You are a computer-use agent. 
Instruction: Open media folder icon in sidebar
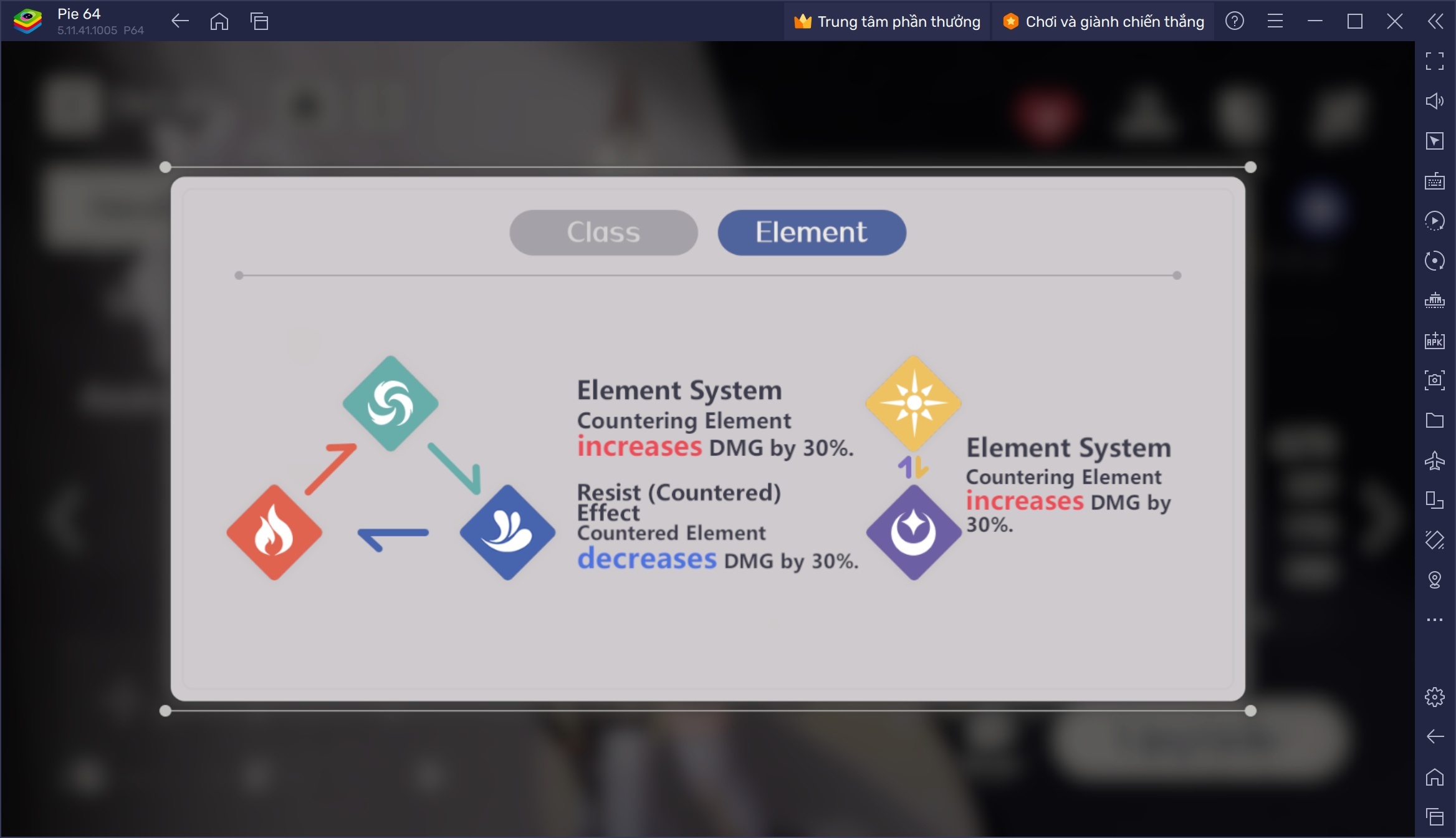[x=1435, y=420]
